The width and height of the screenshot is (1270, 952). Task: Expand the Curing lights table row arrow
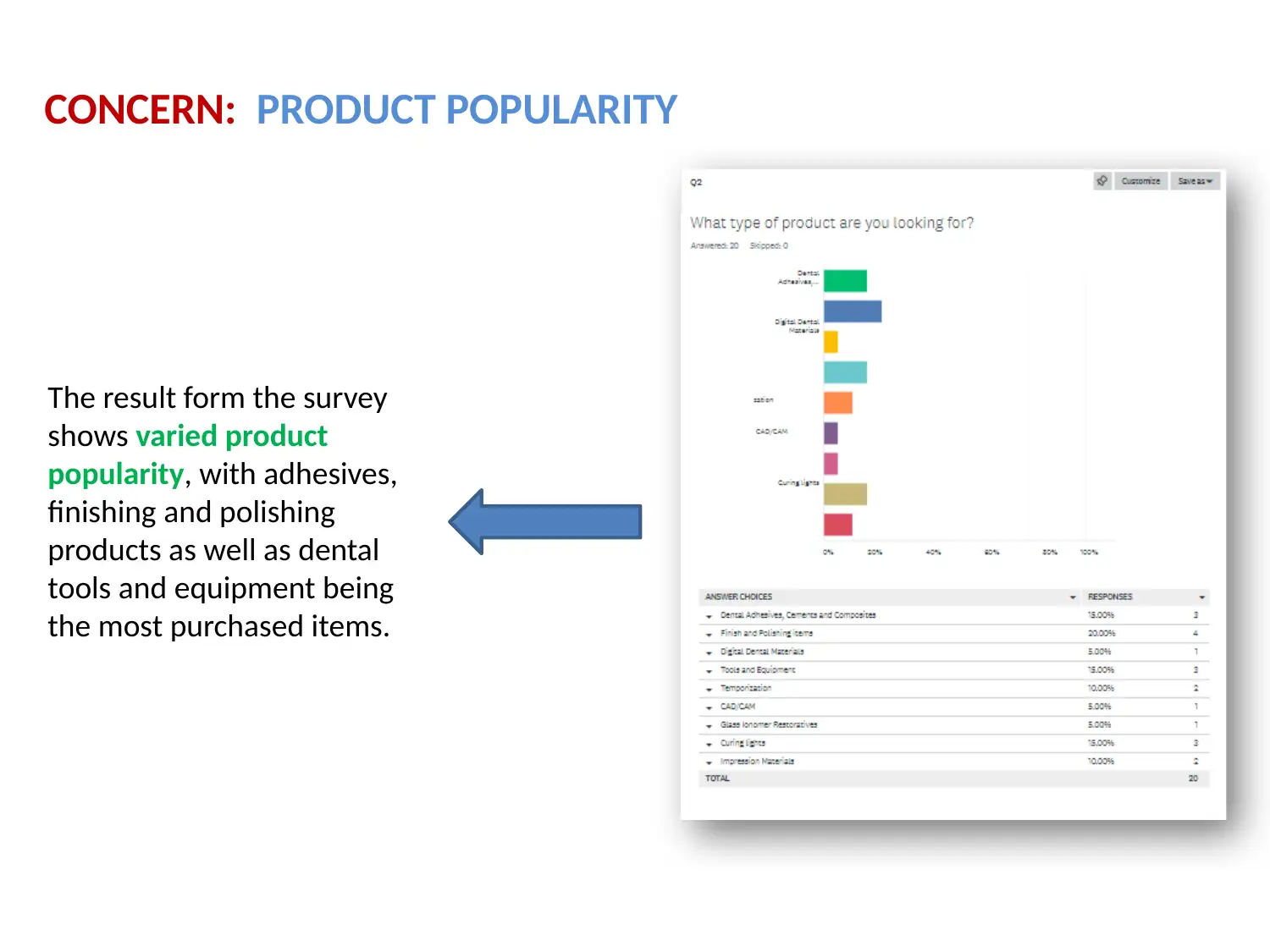[709, 745]
